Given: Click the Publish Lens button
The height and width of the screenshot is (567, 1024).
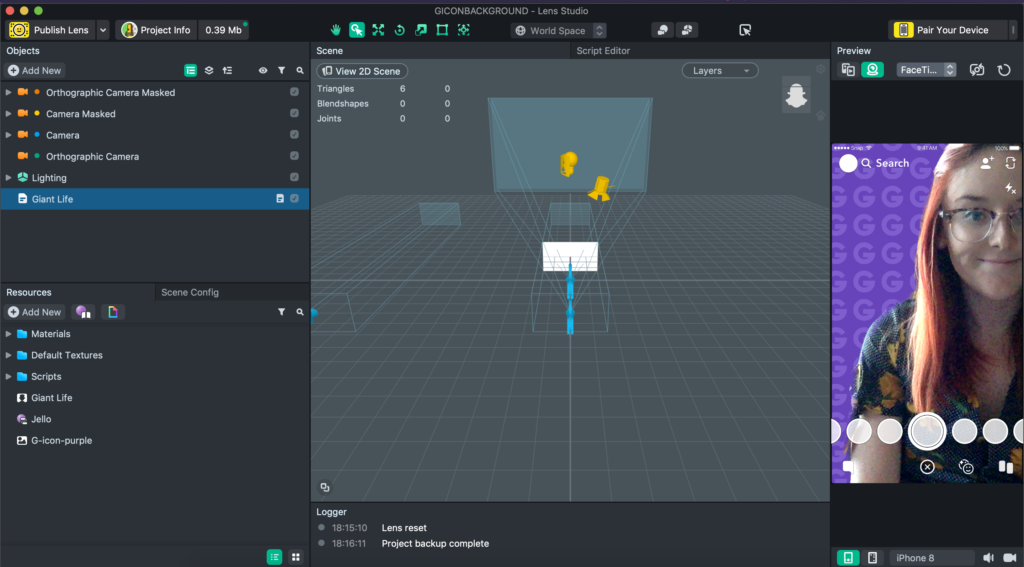Looking at the screenshot, I should pos(50,30).
